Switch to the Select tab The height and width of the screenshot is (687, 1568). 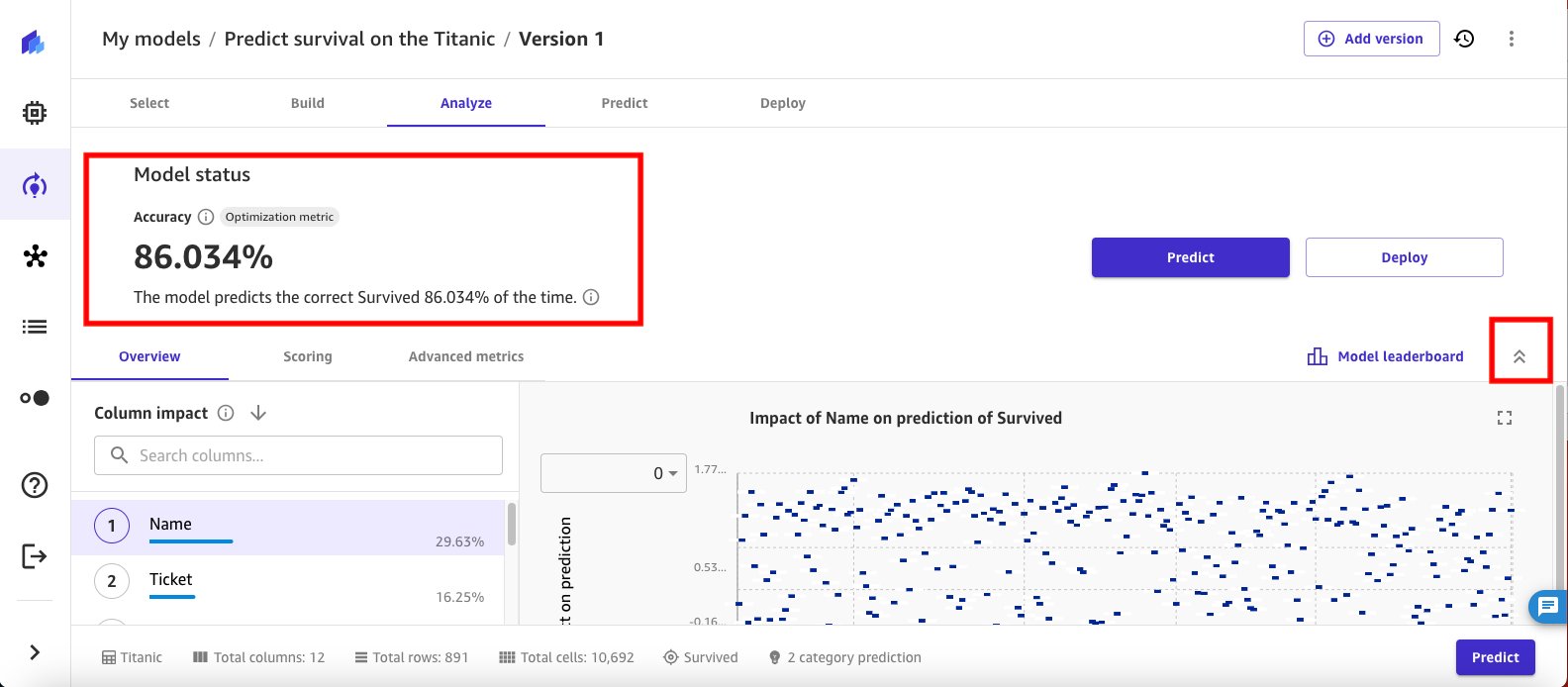149,103
